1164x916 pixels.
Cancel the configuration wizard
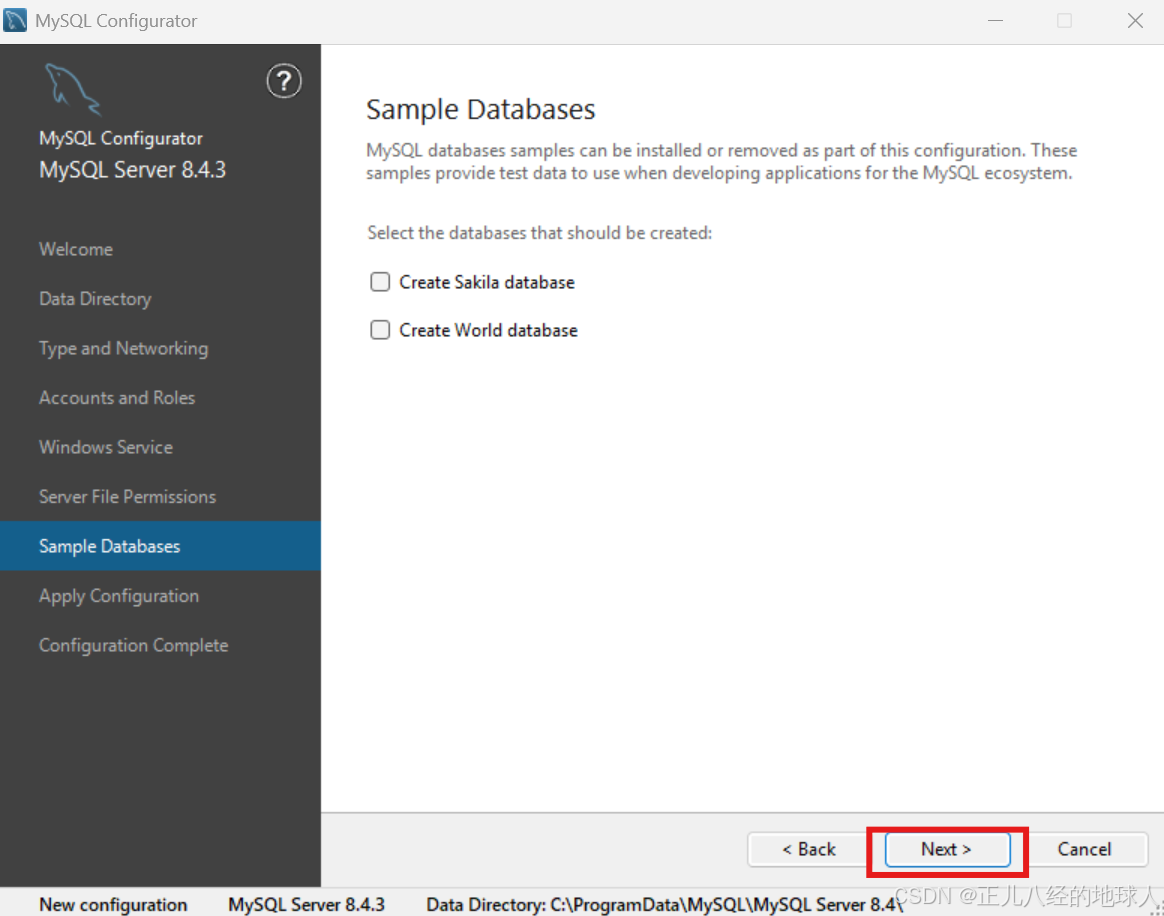tap(1084, 849)
